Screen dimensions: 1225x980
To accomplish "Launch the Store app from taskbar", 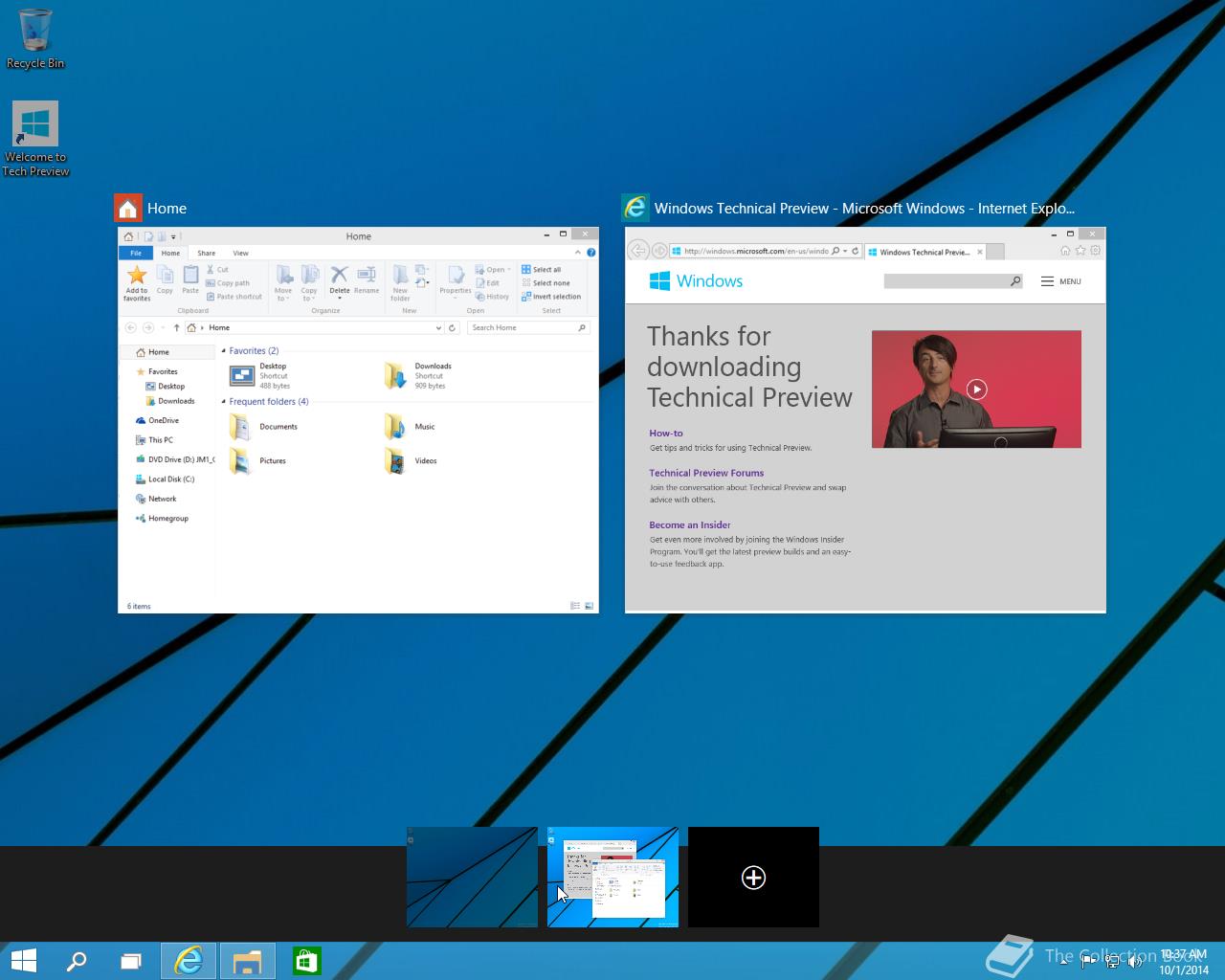I will tap(306, 961).
